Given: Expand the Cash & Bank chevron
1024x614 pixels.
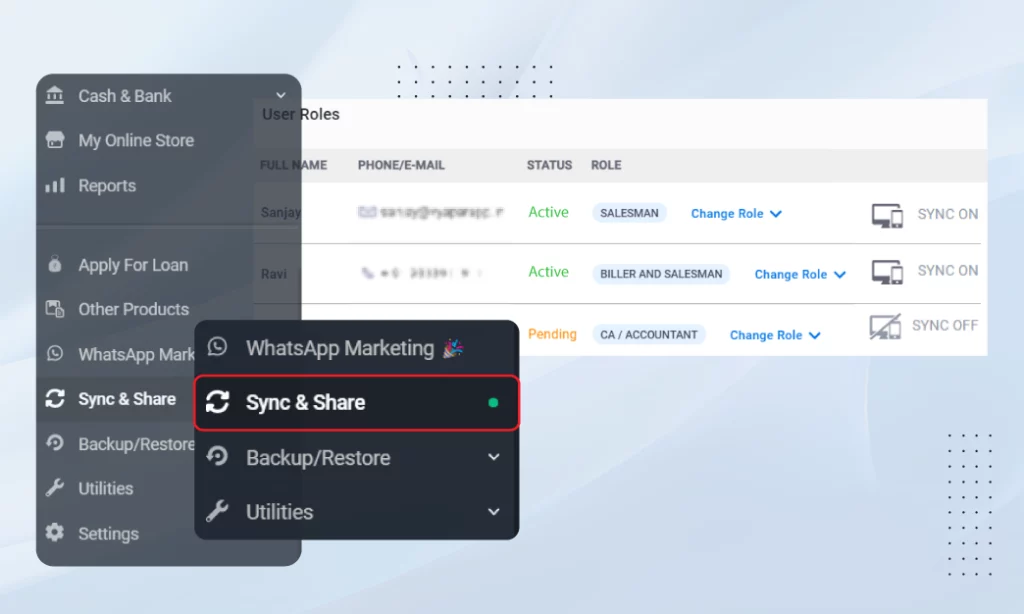Looking at the screenshot, I should pos(254,96).
